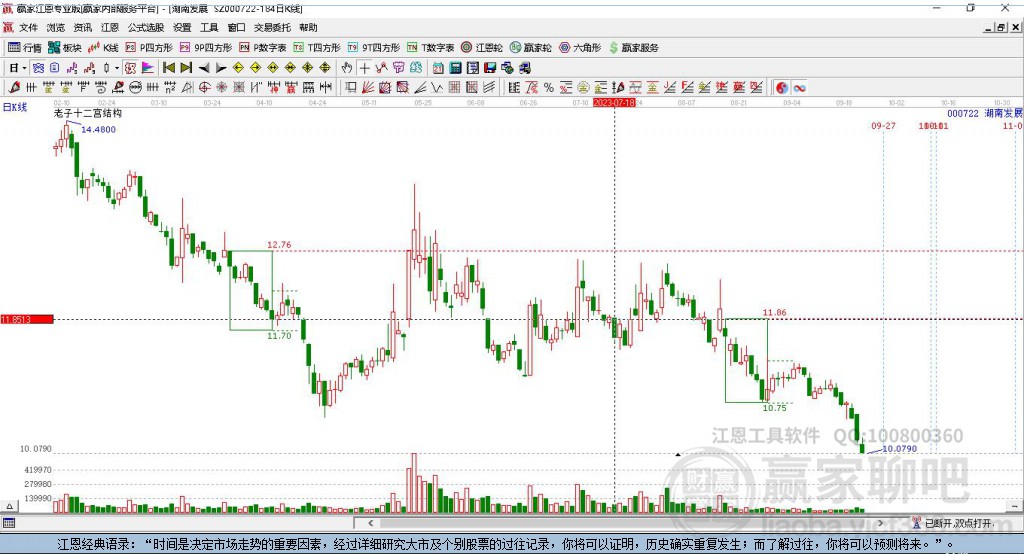The image size is (1024, 554).
Task: Select the red fan-lines angle tool
Action: [368, 88]
